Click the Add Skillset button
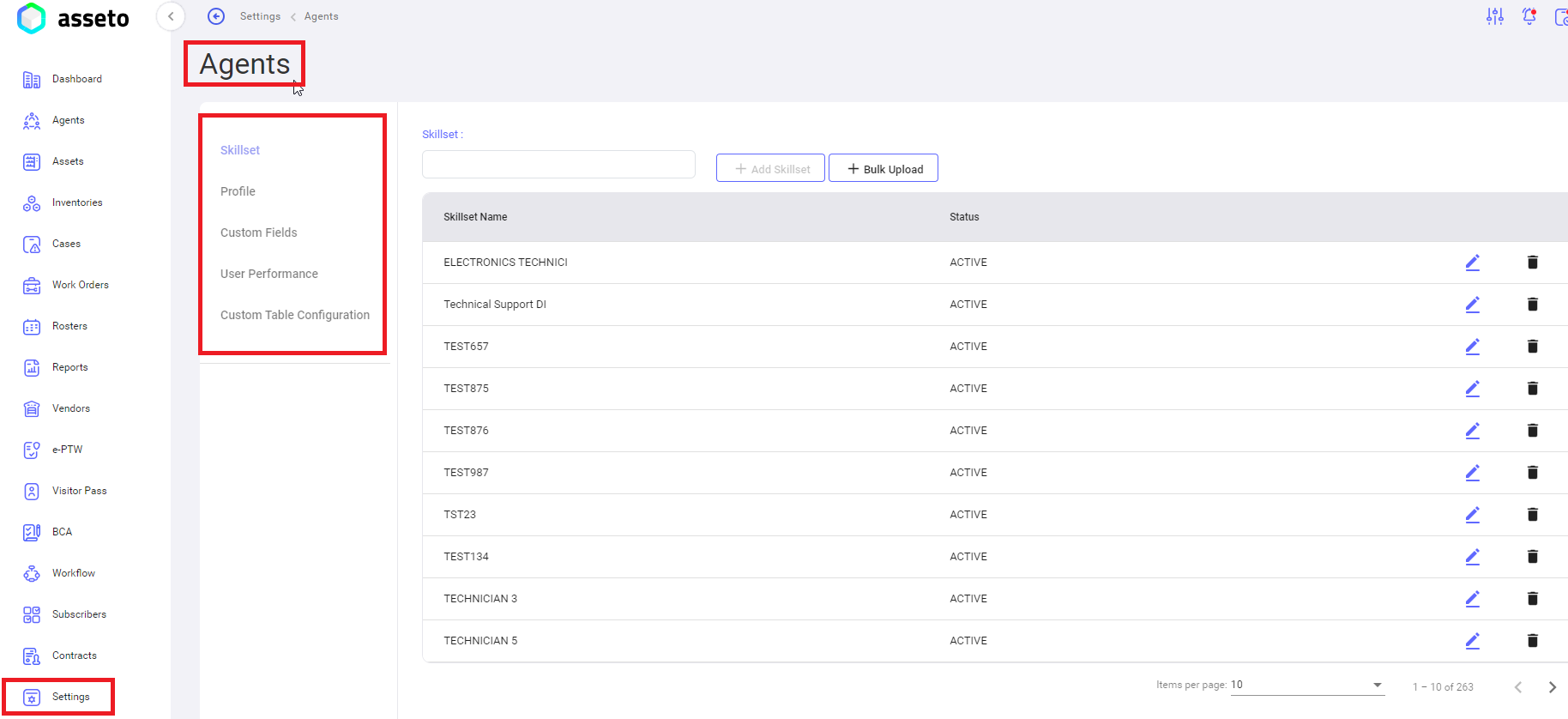 [x=770, y=168]
